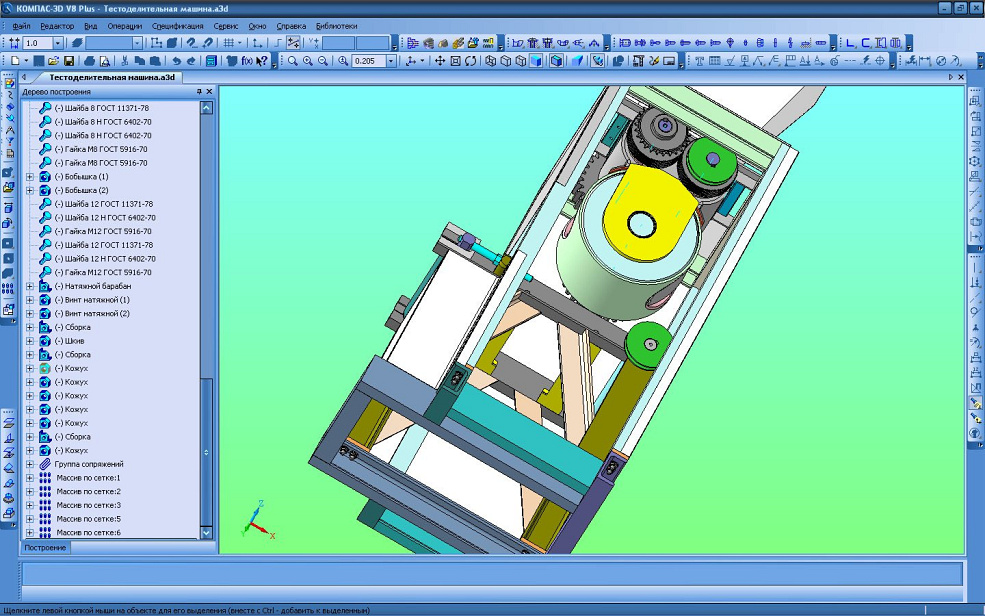Image resolution: width=985 pixels, height=616 pixels.
Task: Toggle the shaded display mode cube
Action: [536, 61]
